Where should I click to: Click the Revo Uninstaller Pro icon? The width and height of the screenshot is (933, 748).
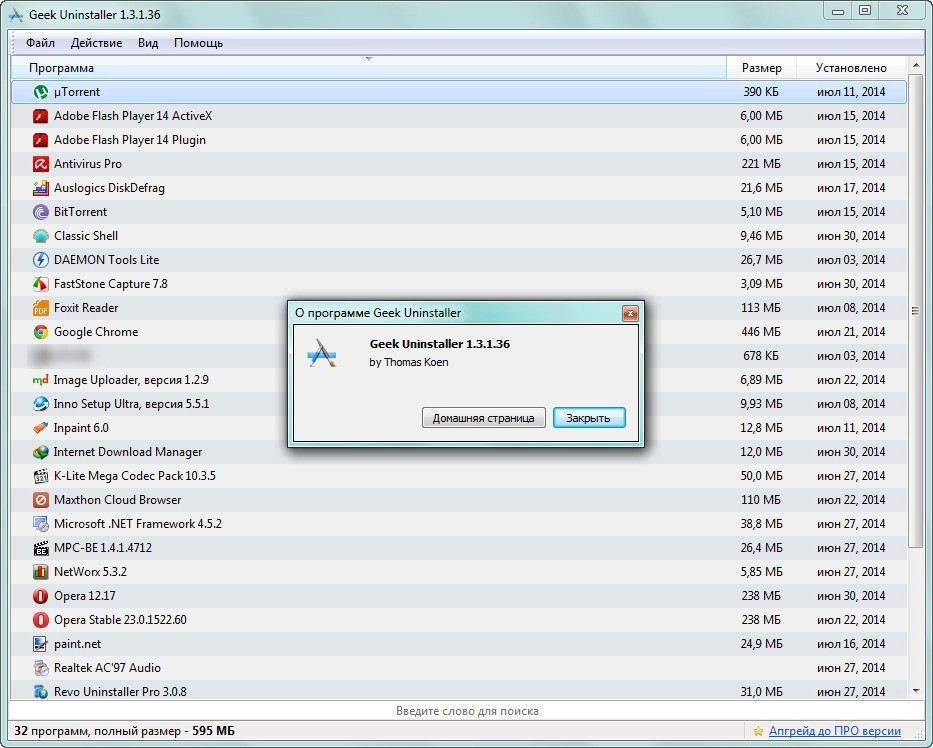pos(40,691)
